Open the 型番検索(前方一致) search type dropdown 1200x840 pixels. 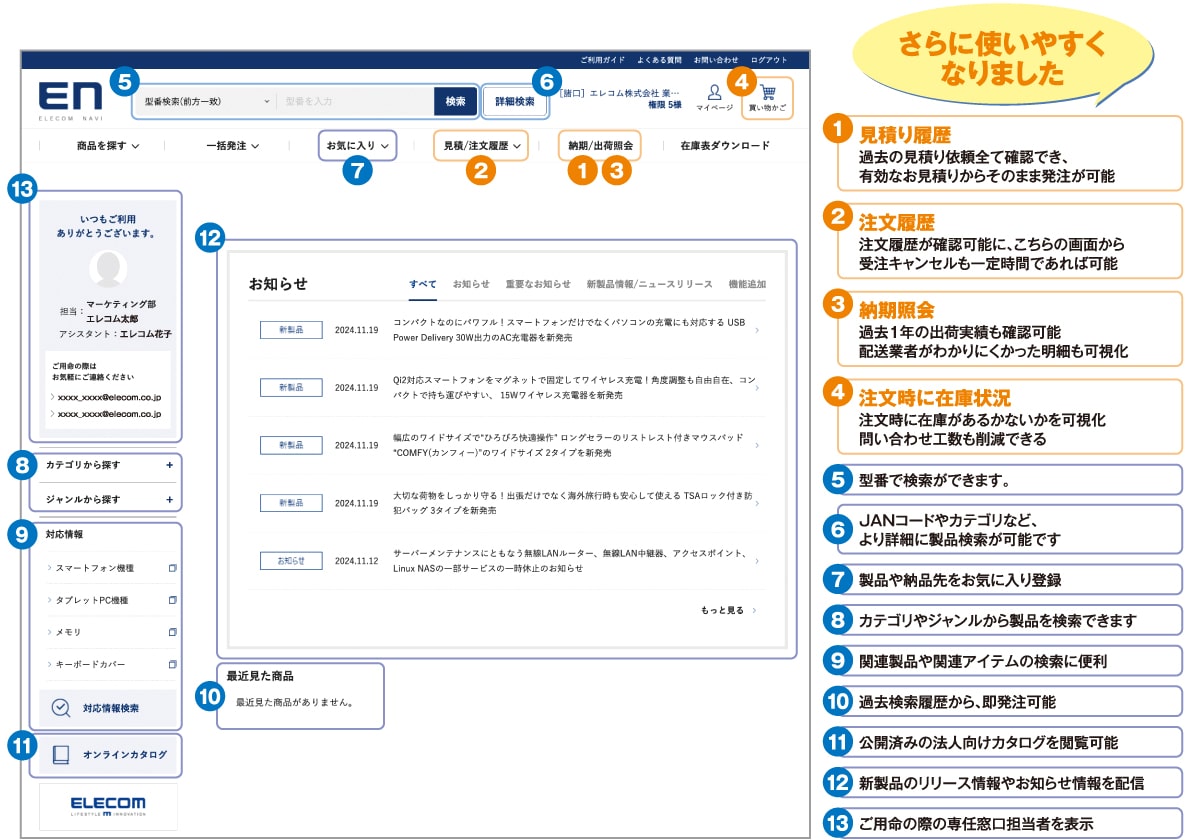pos(207,101)
